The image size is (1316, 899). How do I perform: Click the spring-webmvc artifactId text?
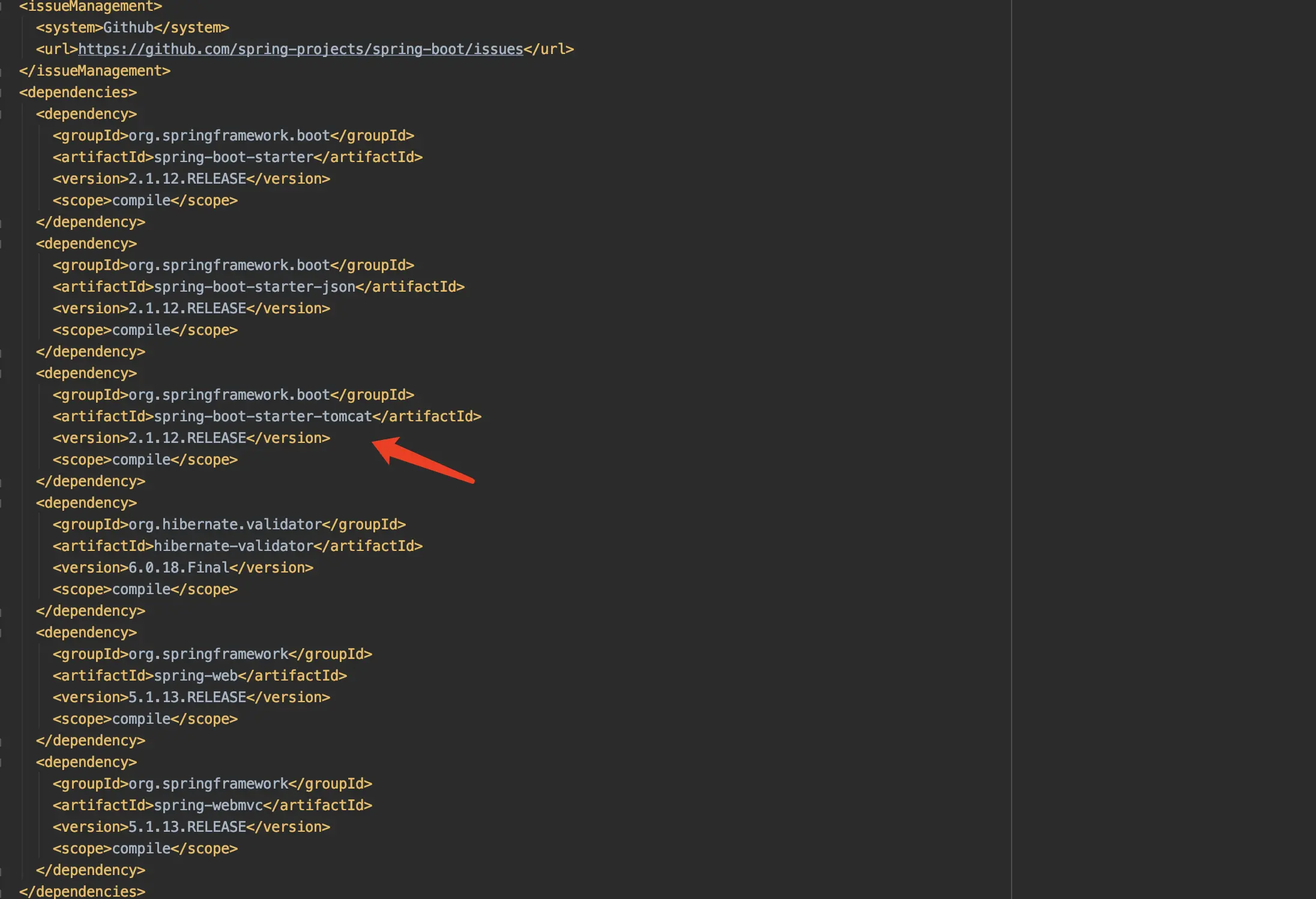click(x=208, y=805)
